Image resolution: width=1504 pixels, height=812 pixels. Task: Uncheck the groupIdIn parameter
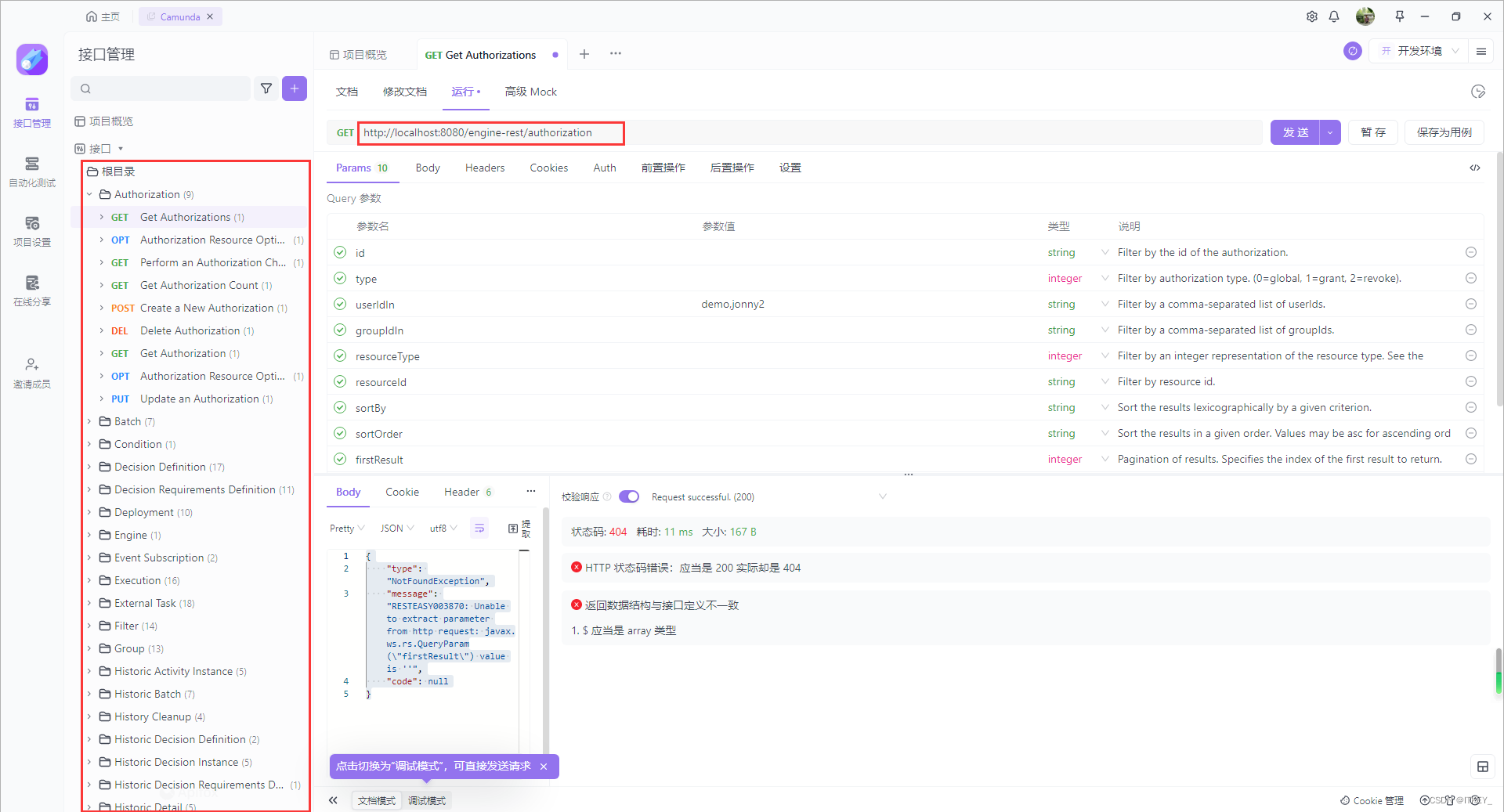pyautogui.click(x=340, y=330)
